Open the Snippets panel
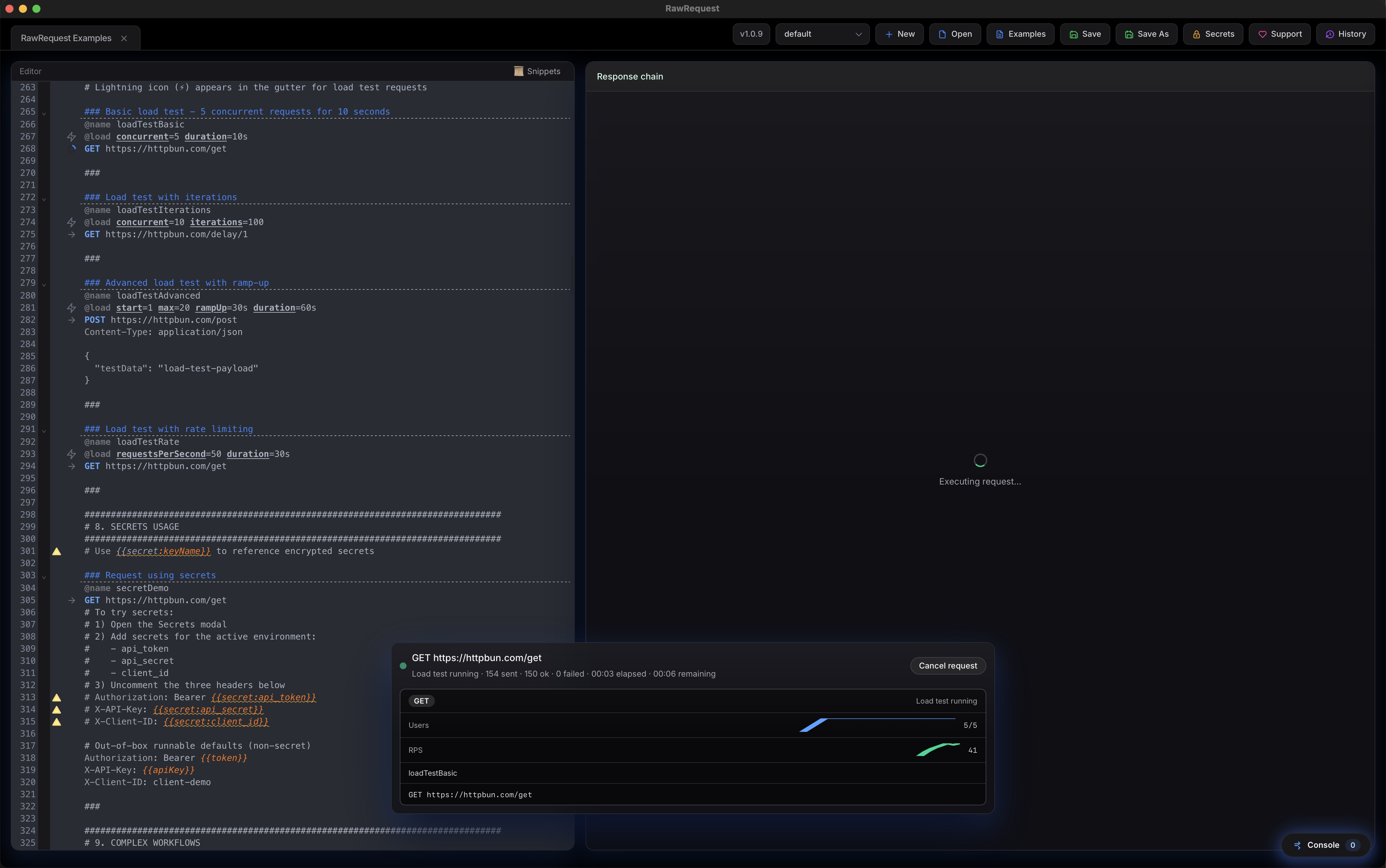1386x868 pixels. coord(536,71)
